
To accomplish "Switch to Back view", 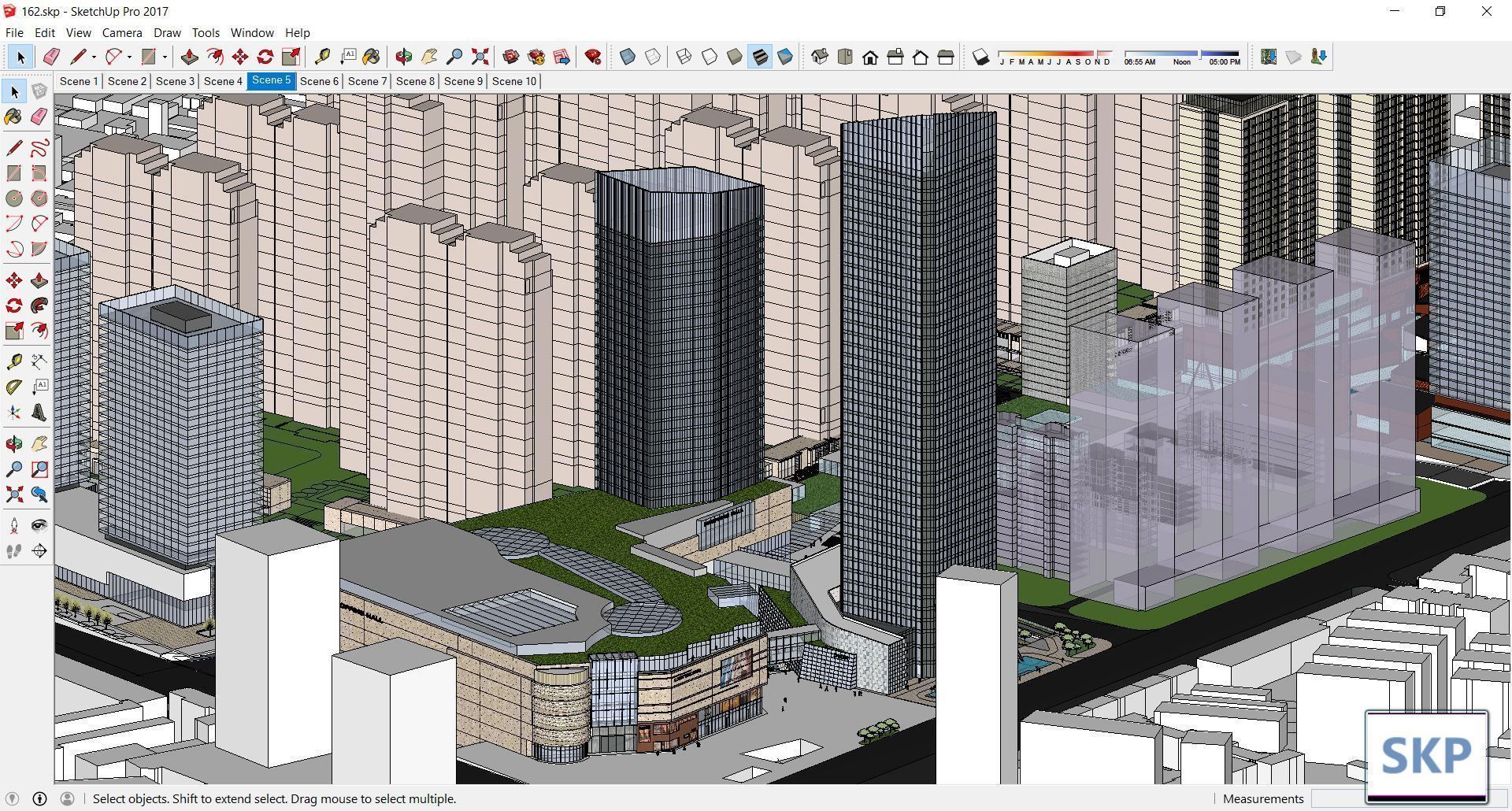I will click(x=921, y=57).
